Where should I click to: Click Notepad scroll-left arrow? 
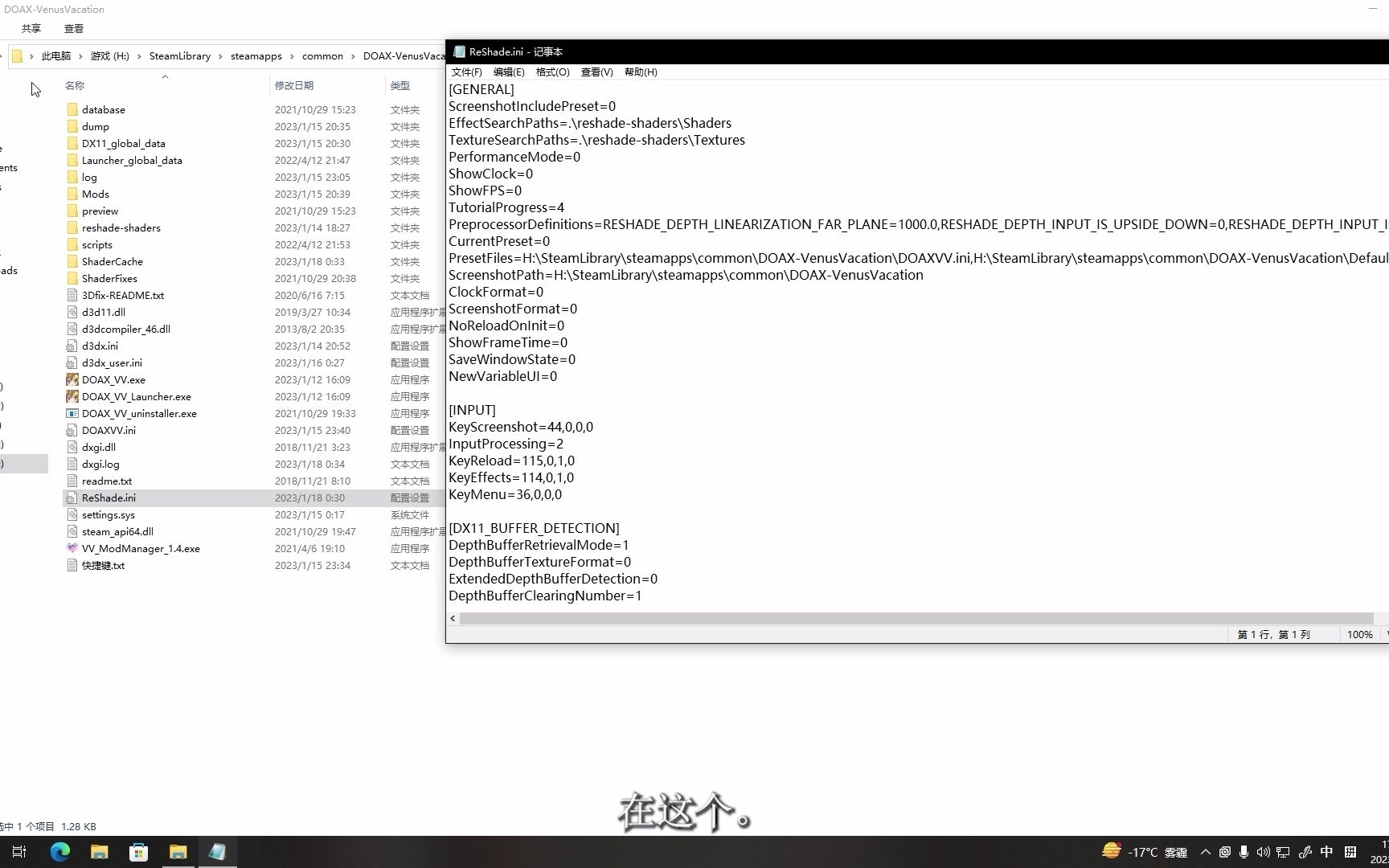pyautogui.click(x=453, y=618)
